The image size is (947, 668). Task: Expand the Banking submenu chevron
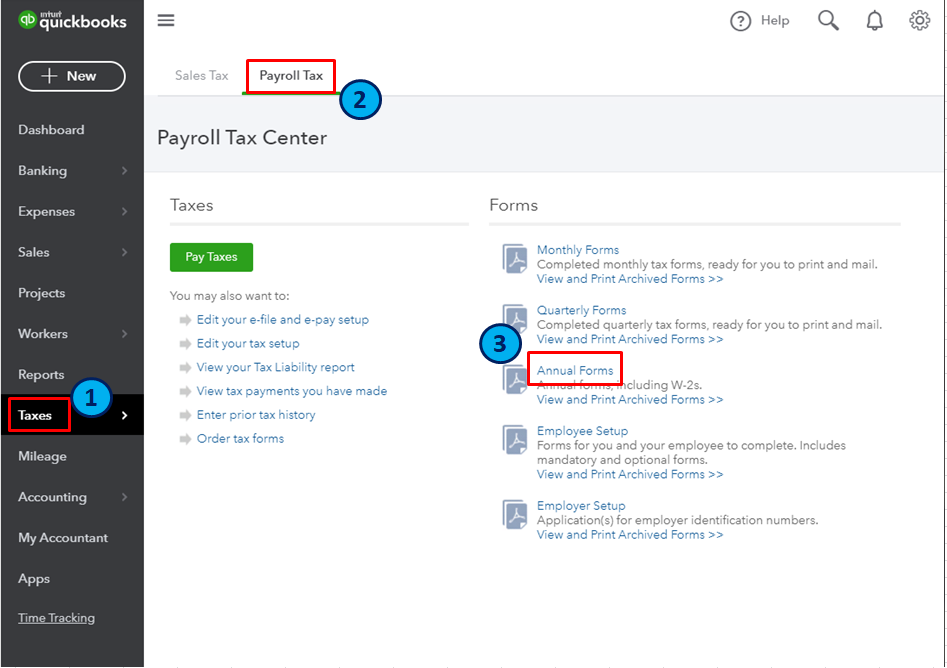point(124,171)
